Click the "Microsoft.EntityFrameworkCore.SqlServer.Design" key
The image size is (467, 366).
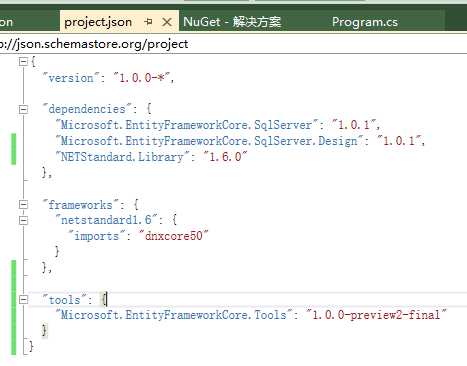209,141
